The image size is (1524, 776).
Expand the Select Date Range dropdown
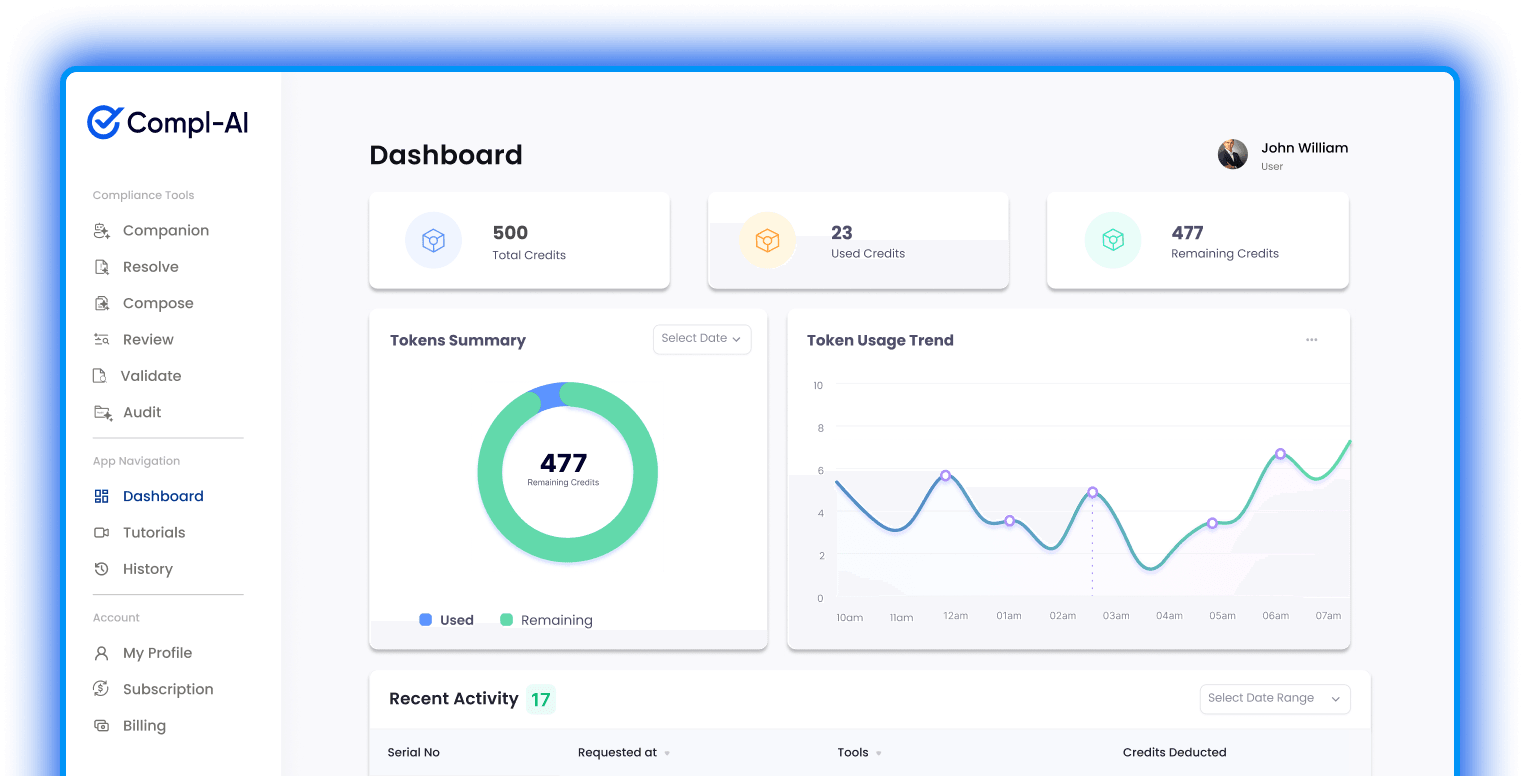click(1274, 699)
